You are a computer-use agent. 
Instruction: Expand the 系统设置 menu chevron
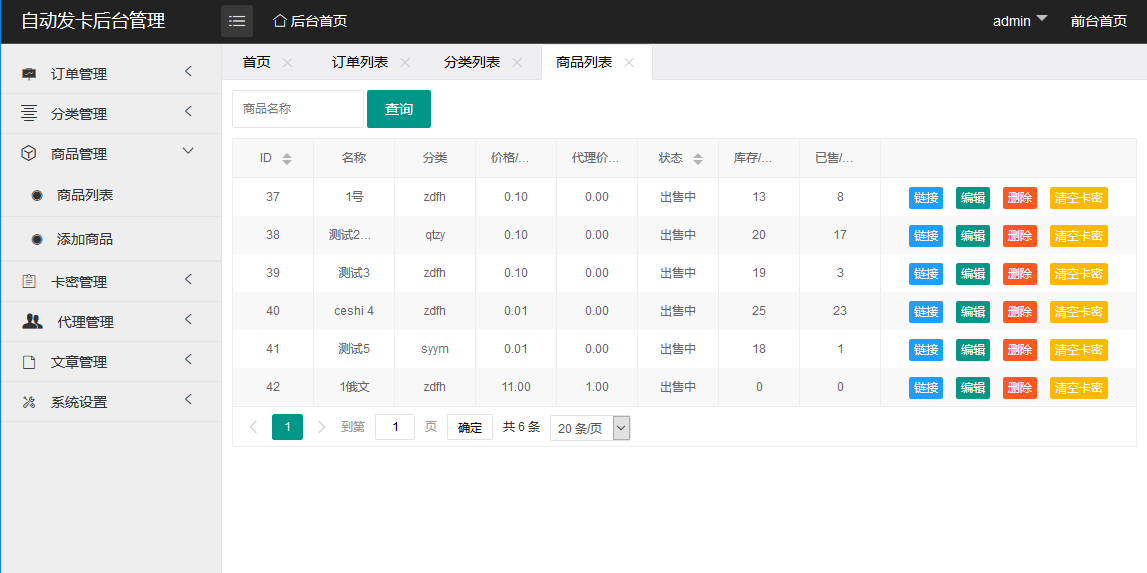pyautogui.click(x=188, y=400)
